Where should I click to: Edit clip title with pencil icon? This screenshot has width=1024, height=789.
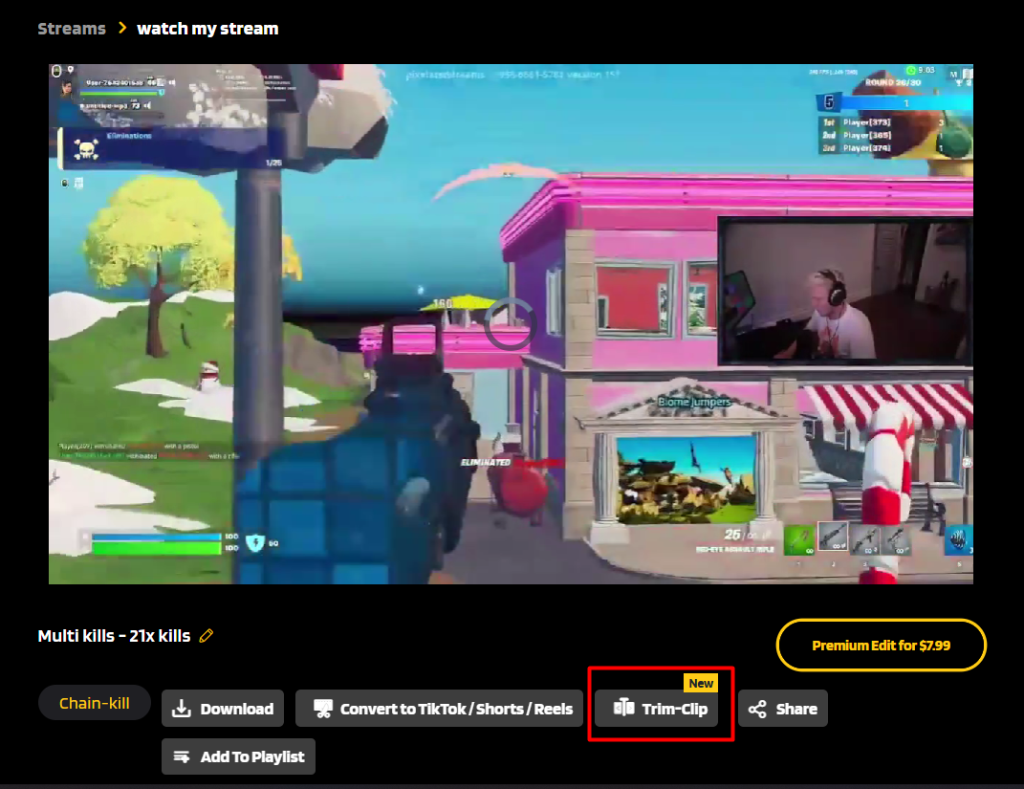[206, 636]
